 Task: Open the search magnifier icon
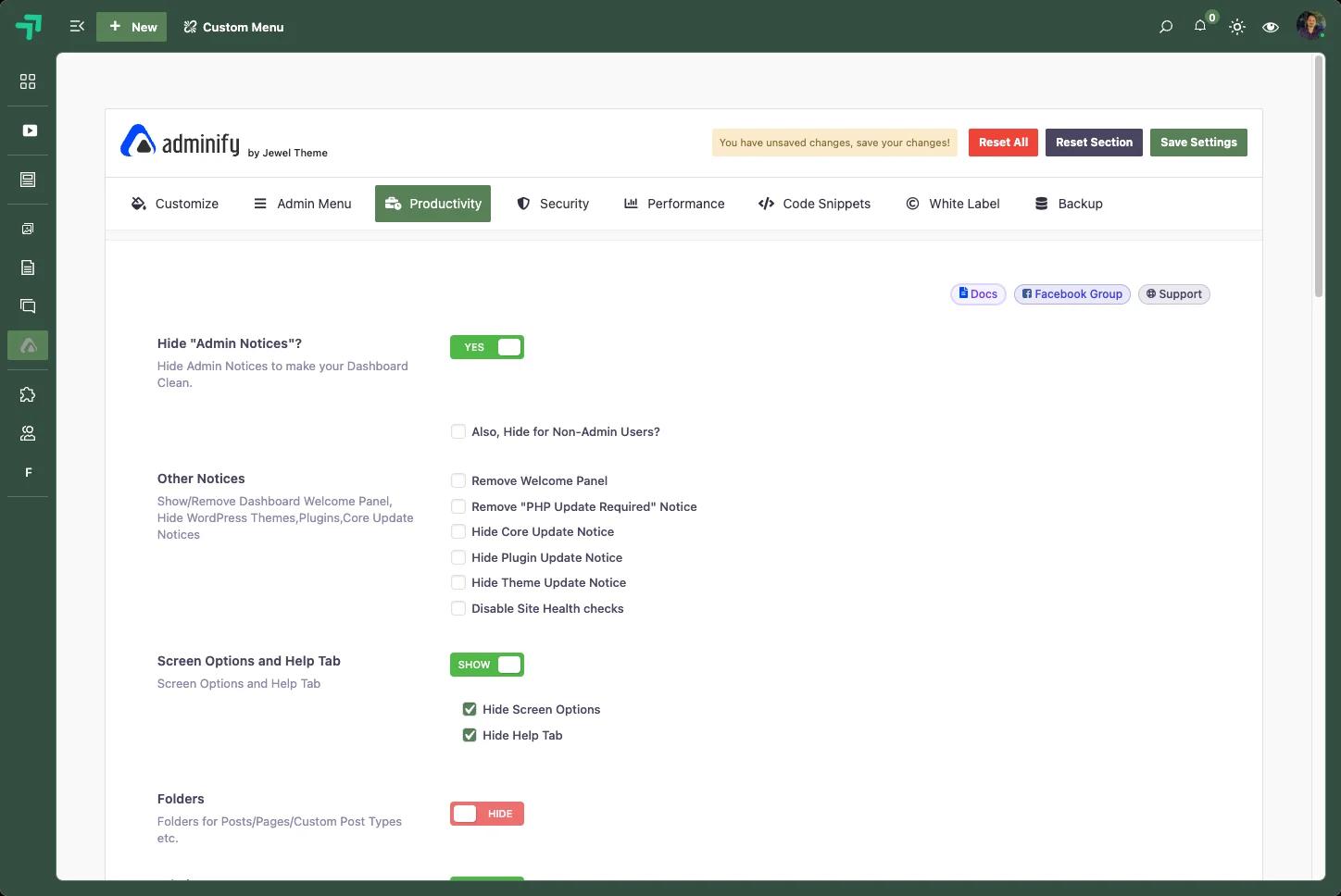(x=1166, y=27)
